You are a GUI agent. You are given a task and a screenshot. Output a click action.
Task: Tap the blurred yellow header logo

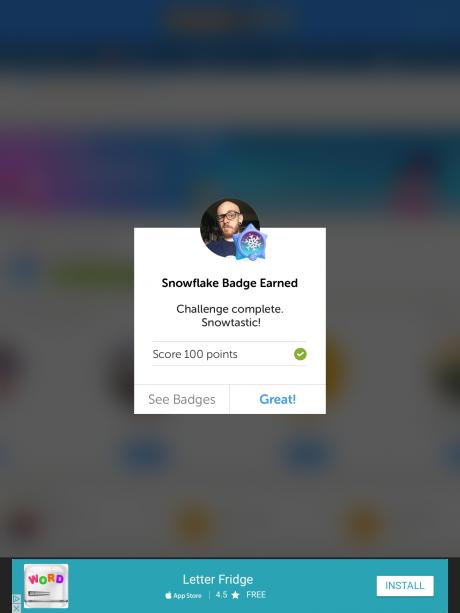point(230,18)
